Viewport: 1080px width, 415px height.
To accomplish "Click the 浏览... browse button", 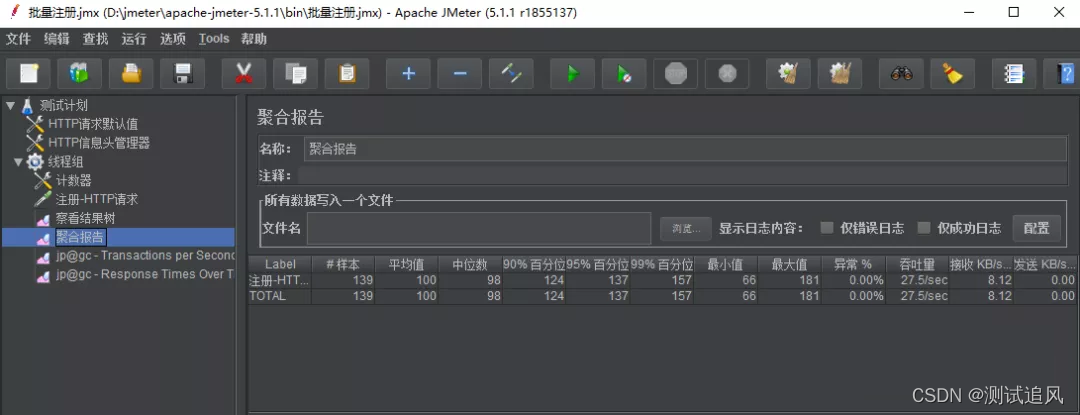I will pyautogui.click(x=686, y=228).
